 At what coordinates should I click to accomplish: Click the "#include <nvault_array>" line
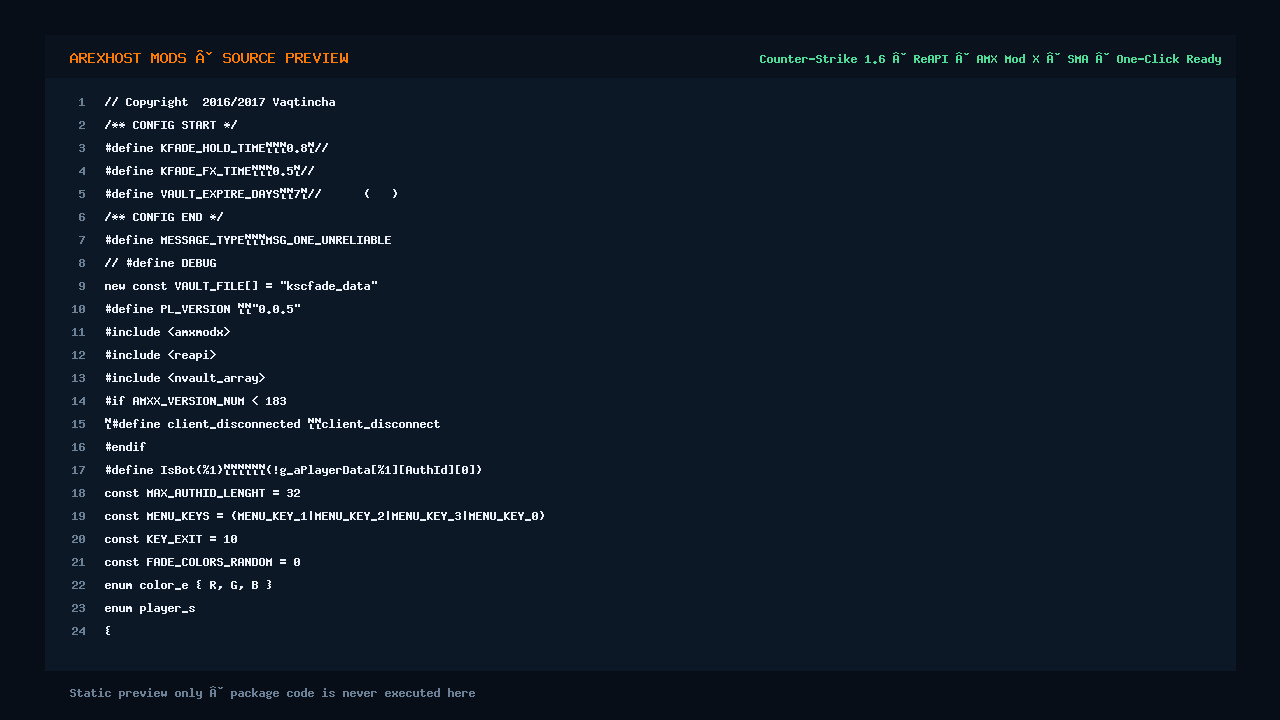click(x=185, y=378)
